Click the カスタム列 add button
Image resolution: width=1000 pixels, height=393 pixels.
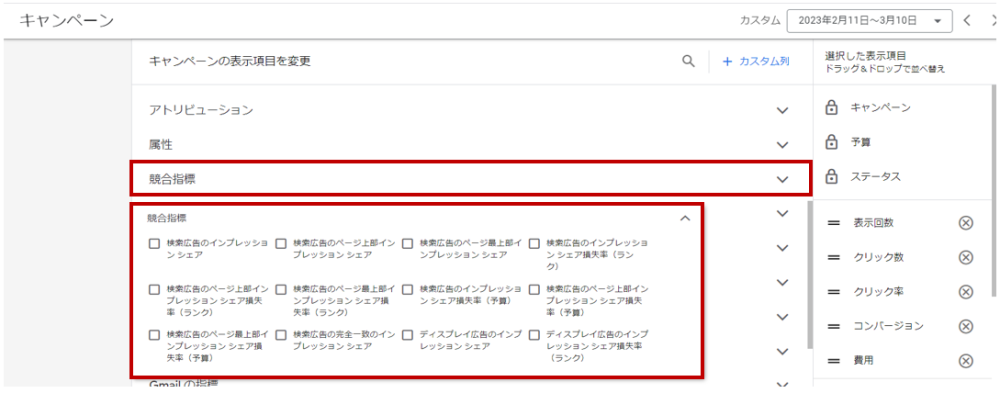756,62
